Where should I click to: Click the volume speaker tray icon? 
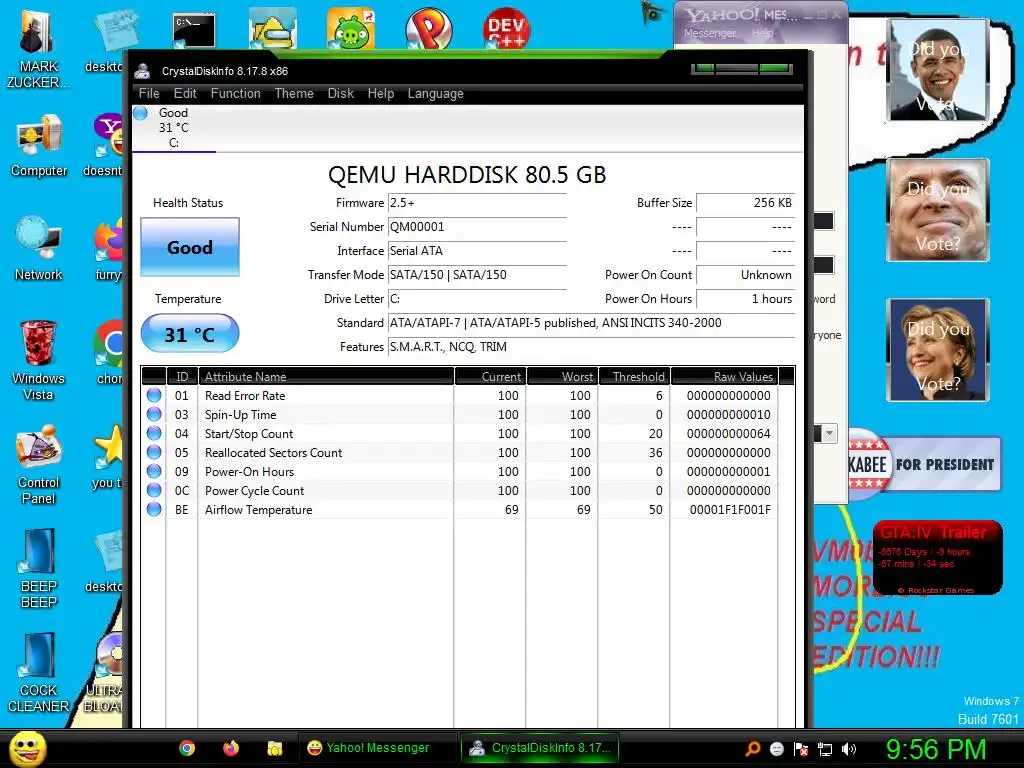pyautogui.click(x=849, y=749)
